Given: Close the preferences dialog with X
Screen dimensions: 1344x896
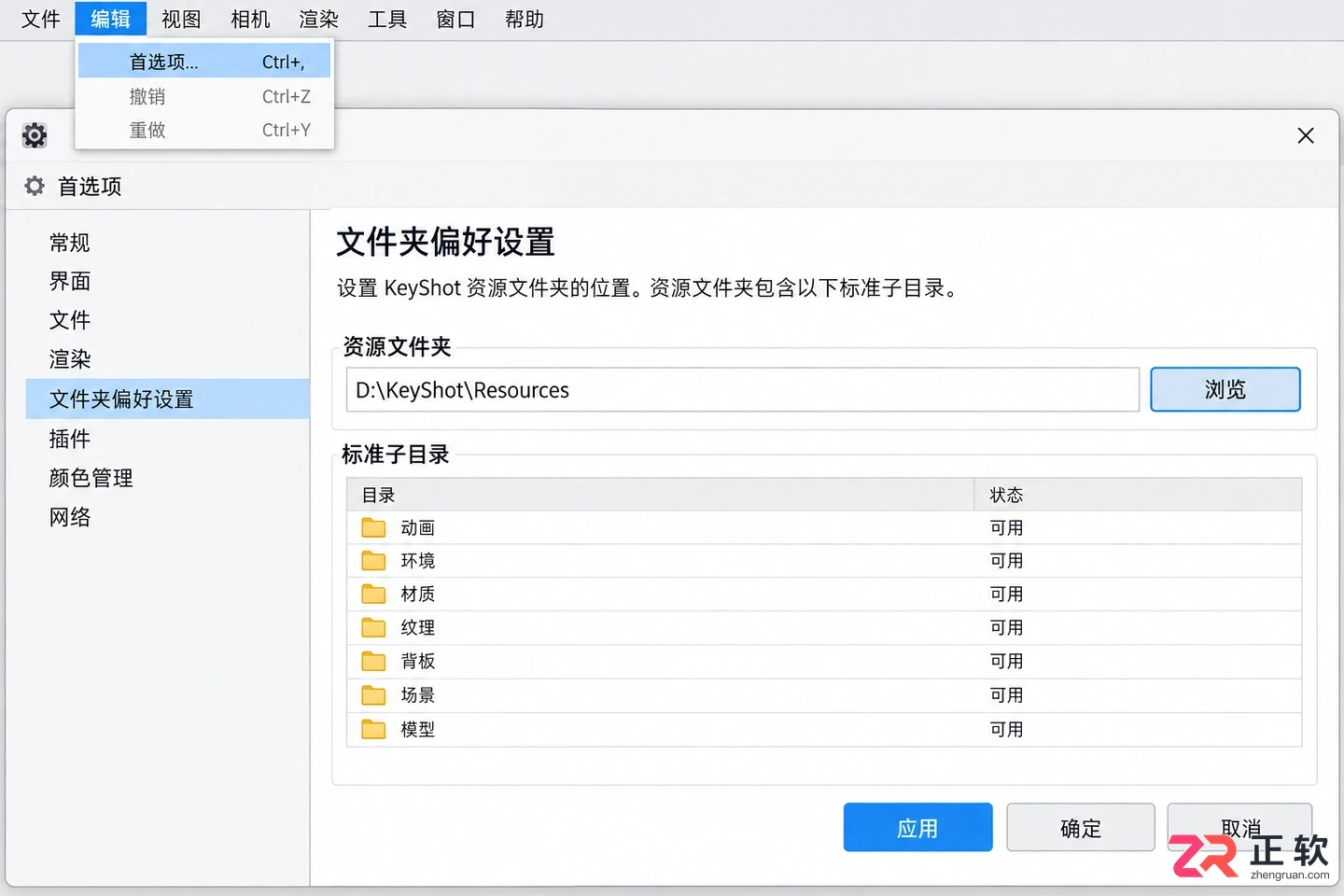Looking at the screenshot, I should point(1306,135).
